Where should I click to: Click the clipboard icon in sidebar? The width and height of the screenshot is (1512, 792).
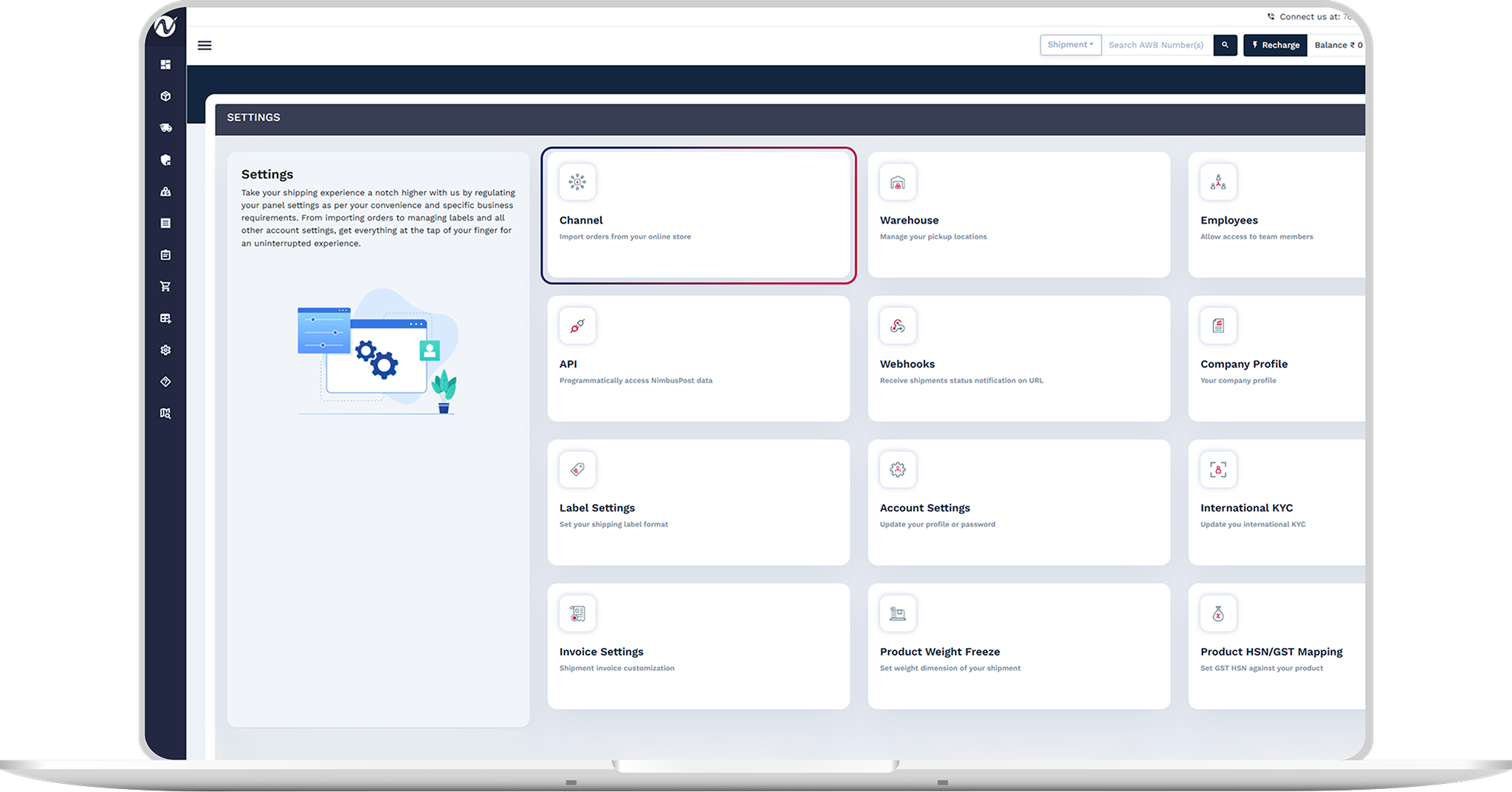coord(165,255)
